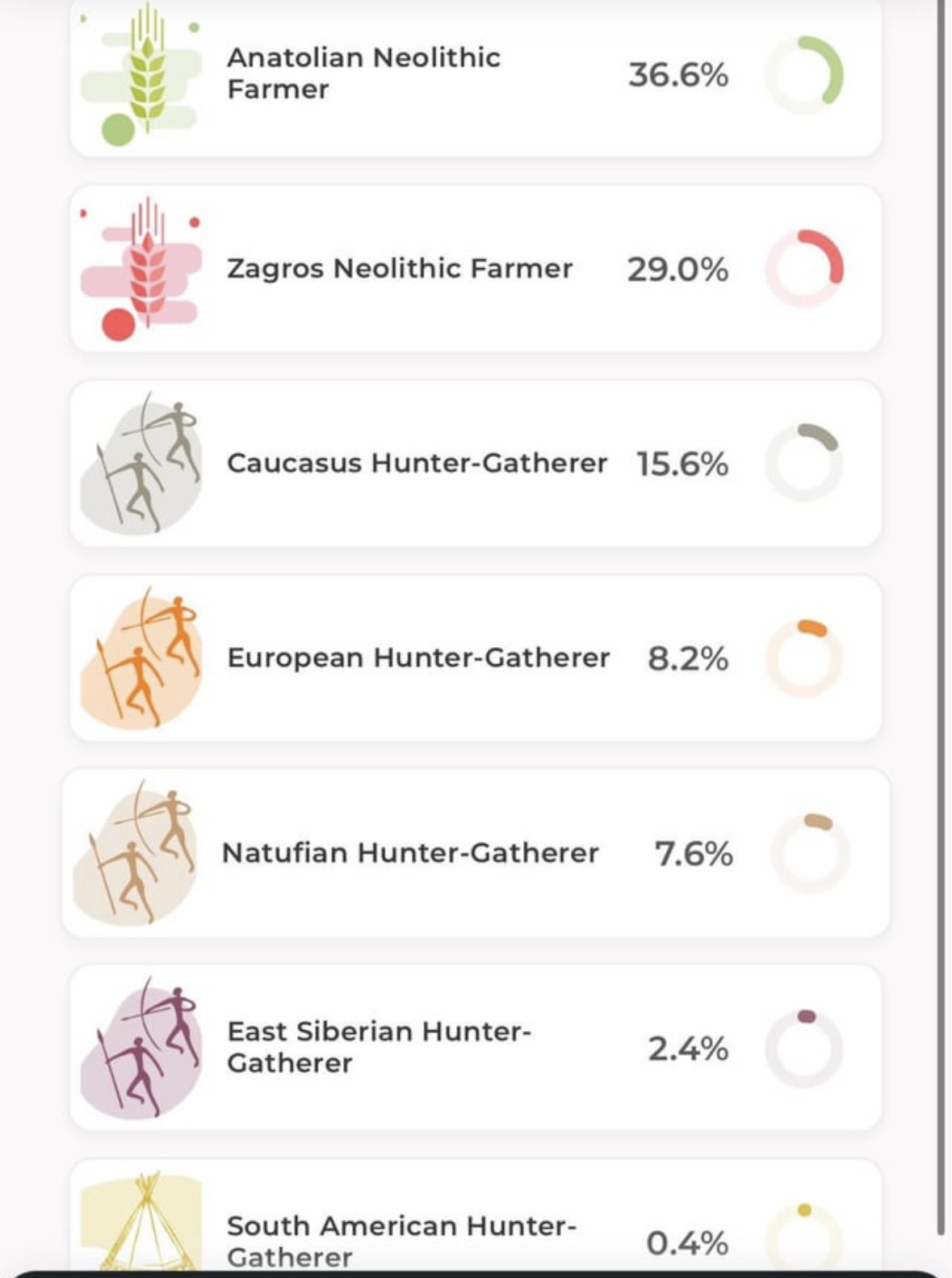
Task: Click the tan 7.6% progress ring
Action: pos(811,852)
